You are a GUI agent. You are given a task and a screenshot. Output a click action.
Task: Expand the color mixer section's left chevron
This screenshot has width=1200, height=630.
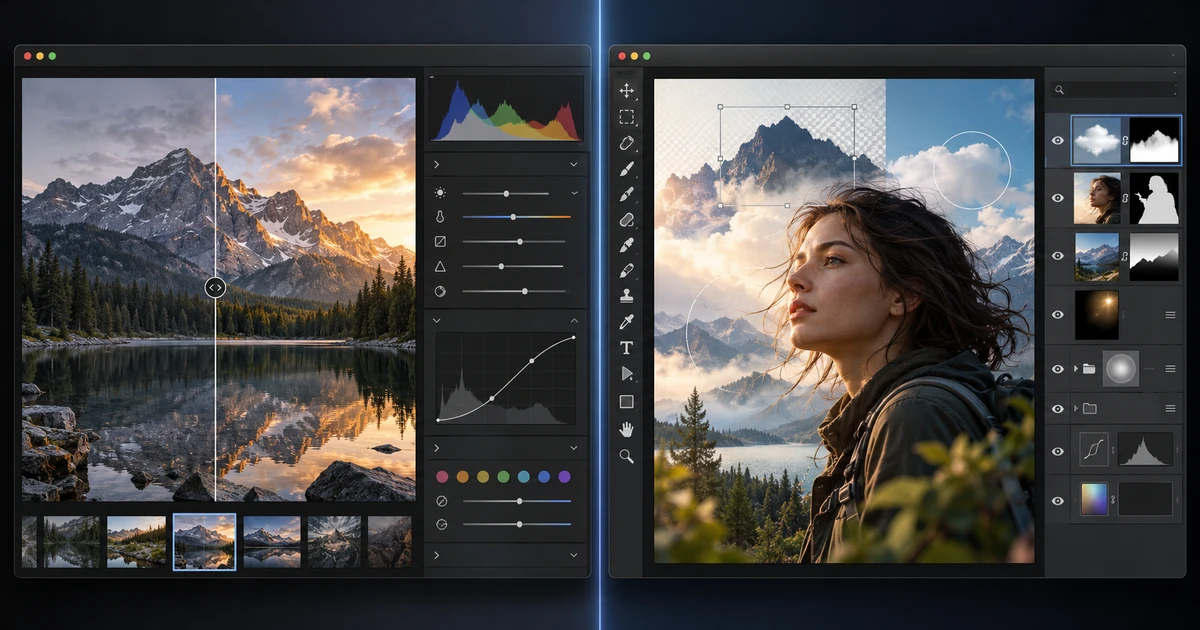click(x=437, y=448)
